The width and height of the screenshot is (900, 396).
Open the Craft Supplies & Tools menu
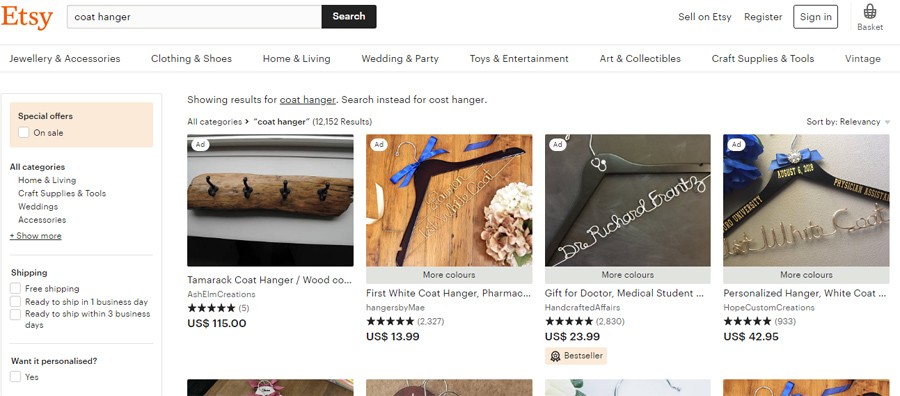763,59
